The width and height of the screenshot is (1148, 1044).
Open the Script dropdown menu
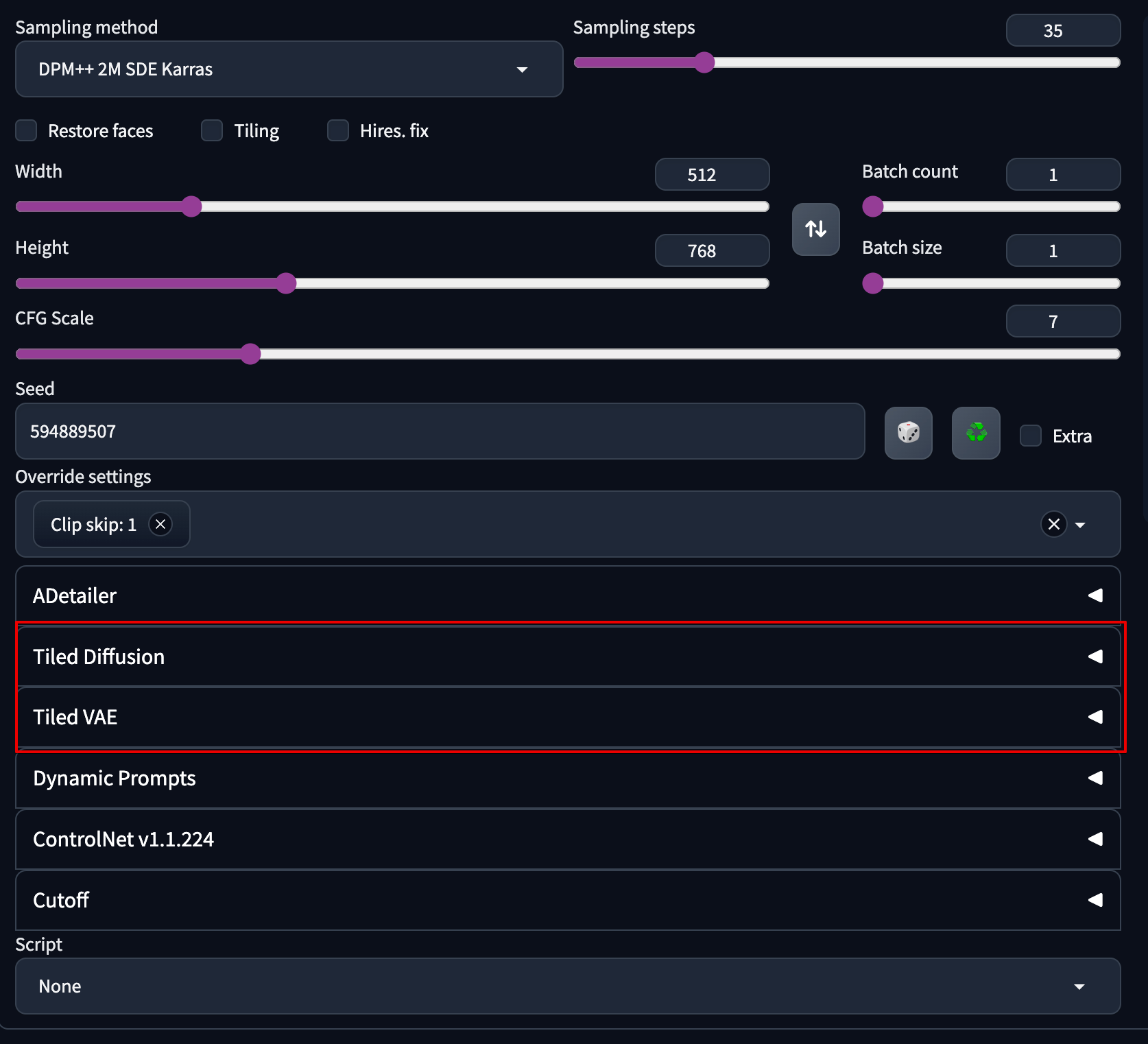click(x=567, y=986)
